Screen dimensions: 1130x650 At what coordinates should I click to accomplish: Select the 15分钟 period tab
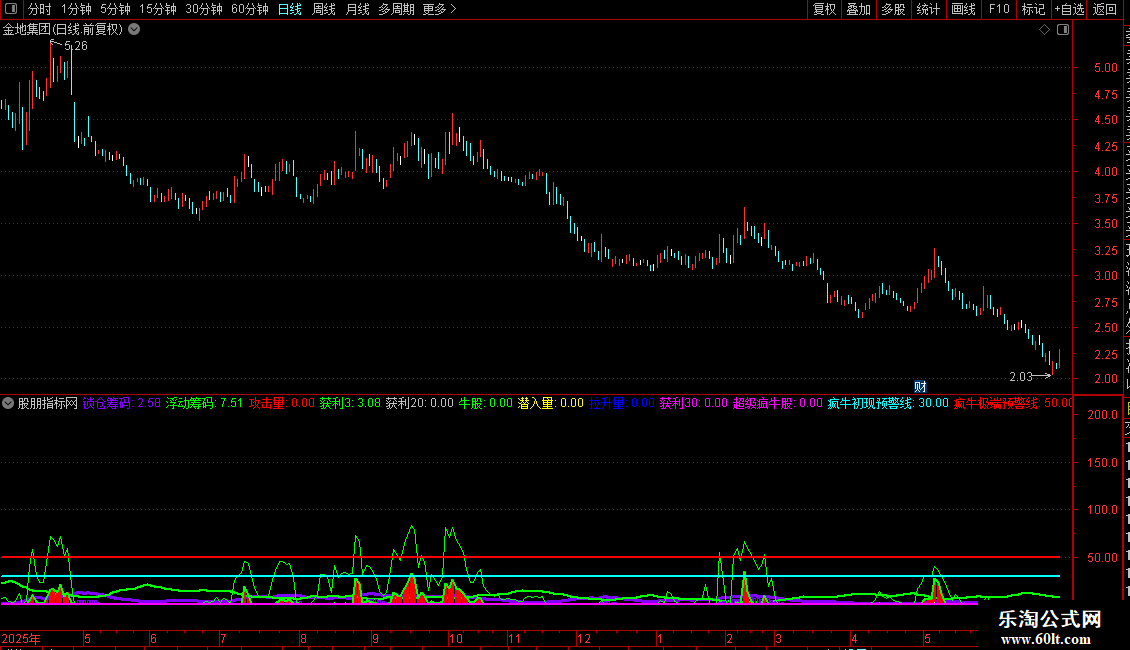pyautogui.click(x=158, y=9)
